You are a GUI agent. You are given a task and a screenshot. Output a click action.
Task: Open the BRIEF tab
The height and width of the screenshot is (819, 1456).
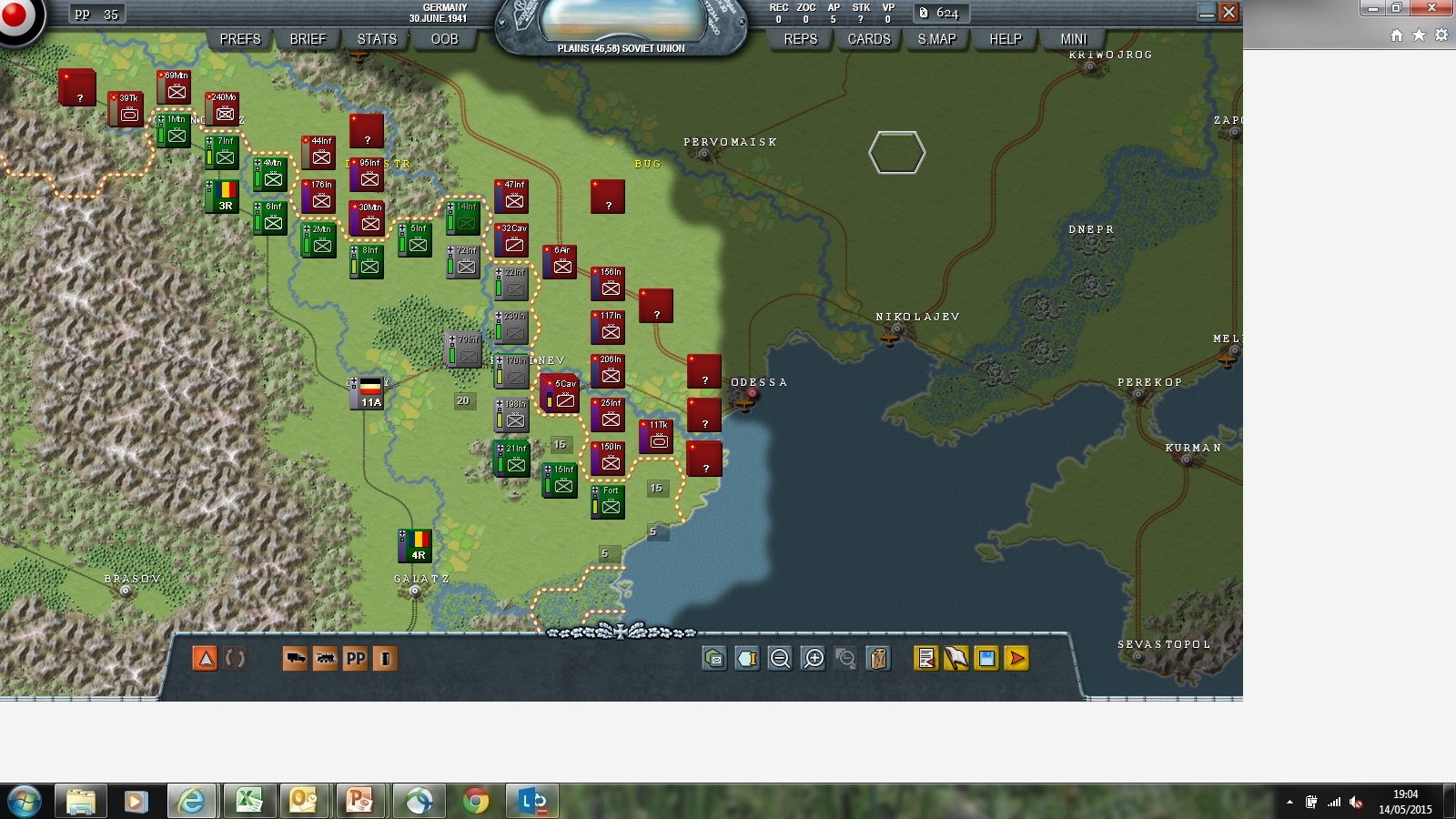click(308, 39)
